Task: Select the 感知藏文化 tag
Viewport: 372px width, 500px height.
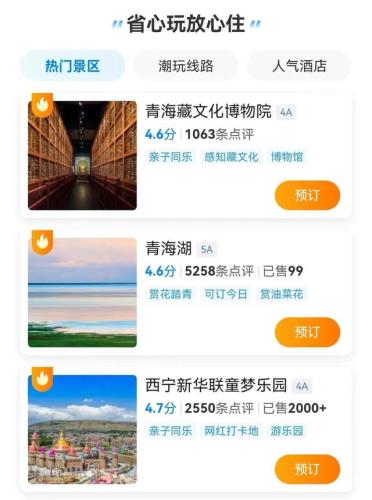Action: 231,157
